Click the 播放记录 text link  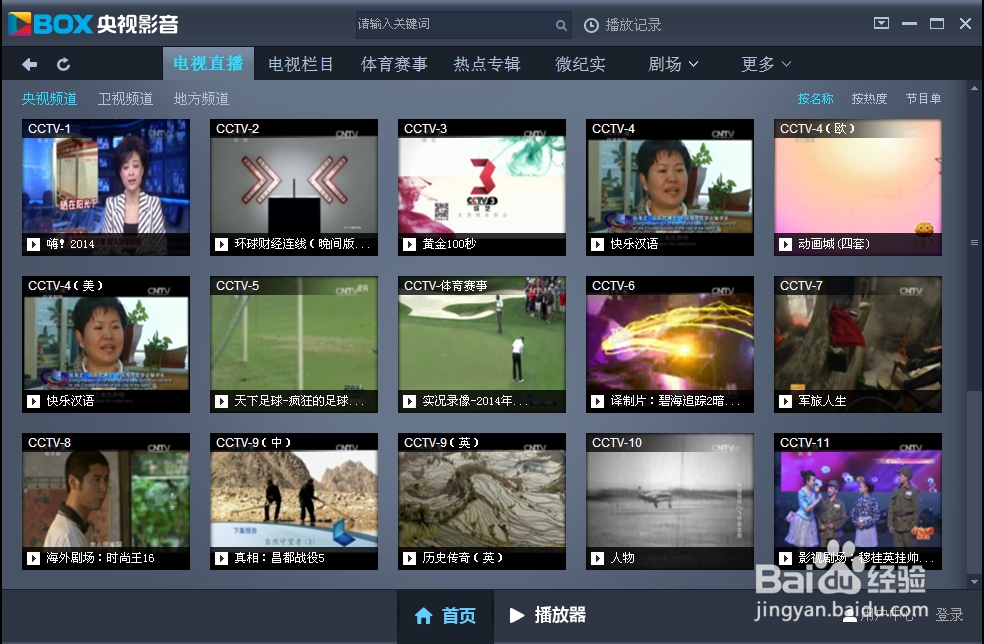(x=633, y=25)
